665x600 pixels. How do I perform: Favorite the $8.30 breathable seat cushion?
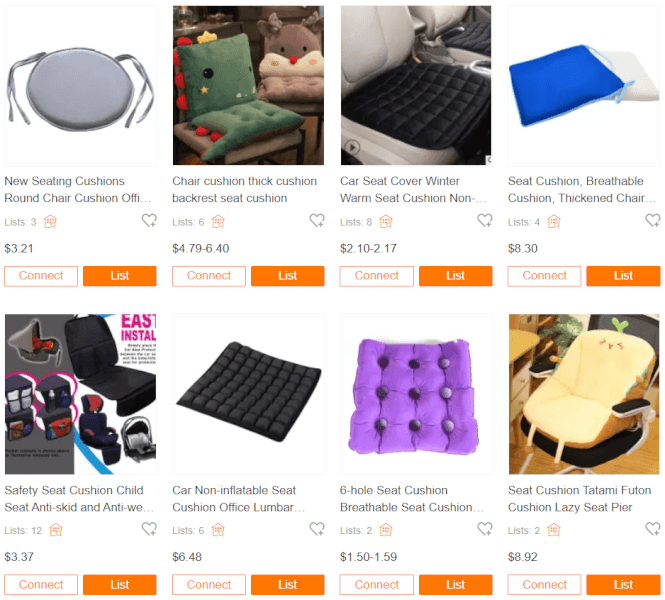click(x=653, y=220)
